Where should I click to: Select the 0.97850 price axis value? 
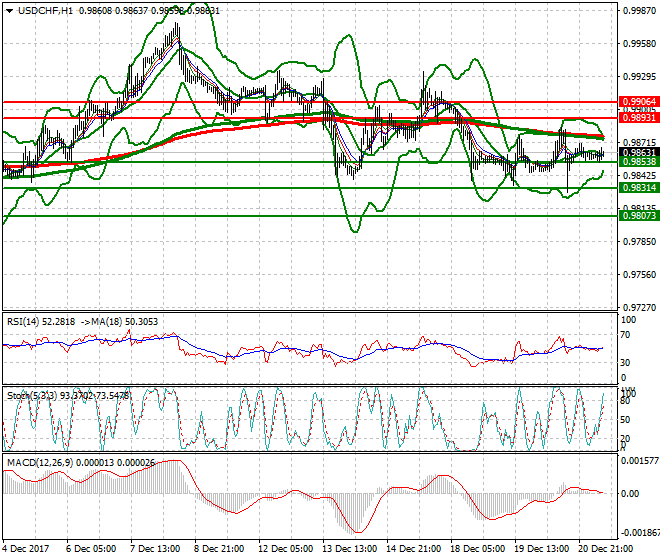click(x=639, y=242)
